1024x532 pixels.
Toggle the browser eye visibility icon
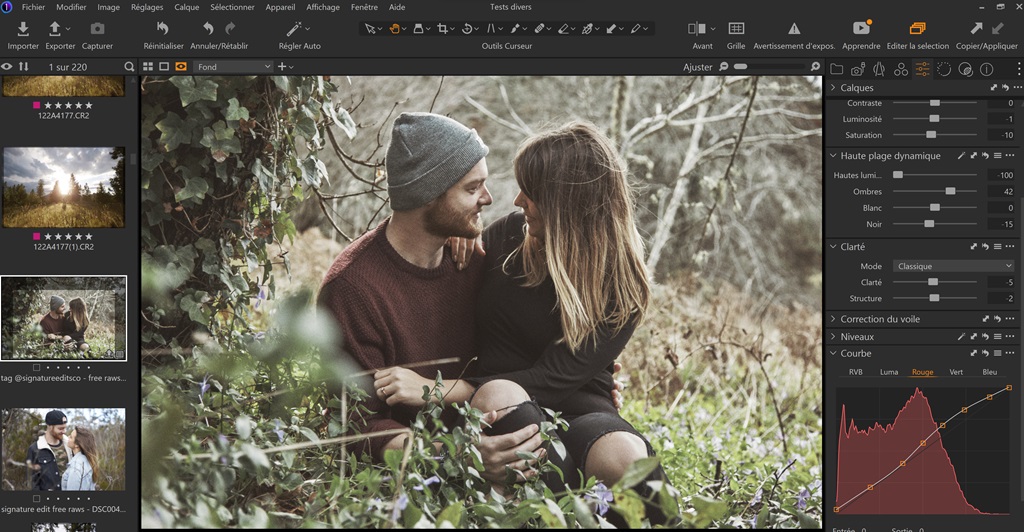click(7, 67)
